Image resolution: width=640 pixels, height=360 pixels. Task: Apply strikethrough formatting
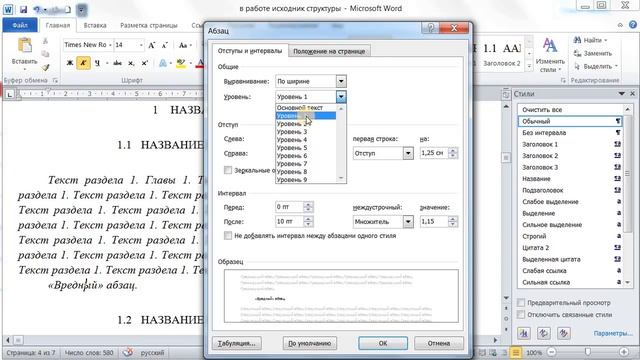tap(118, 63)
